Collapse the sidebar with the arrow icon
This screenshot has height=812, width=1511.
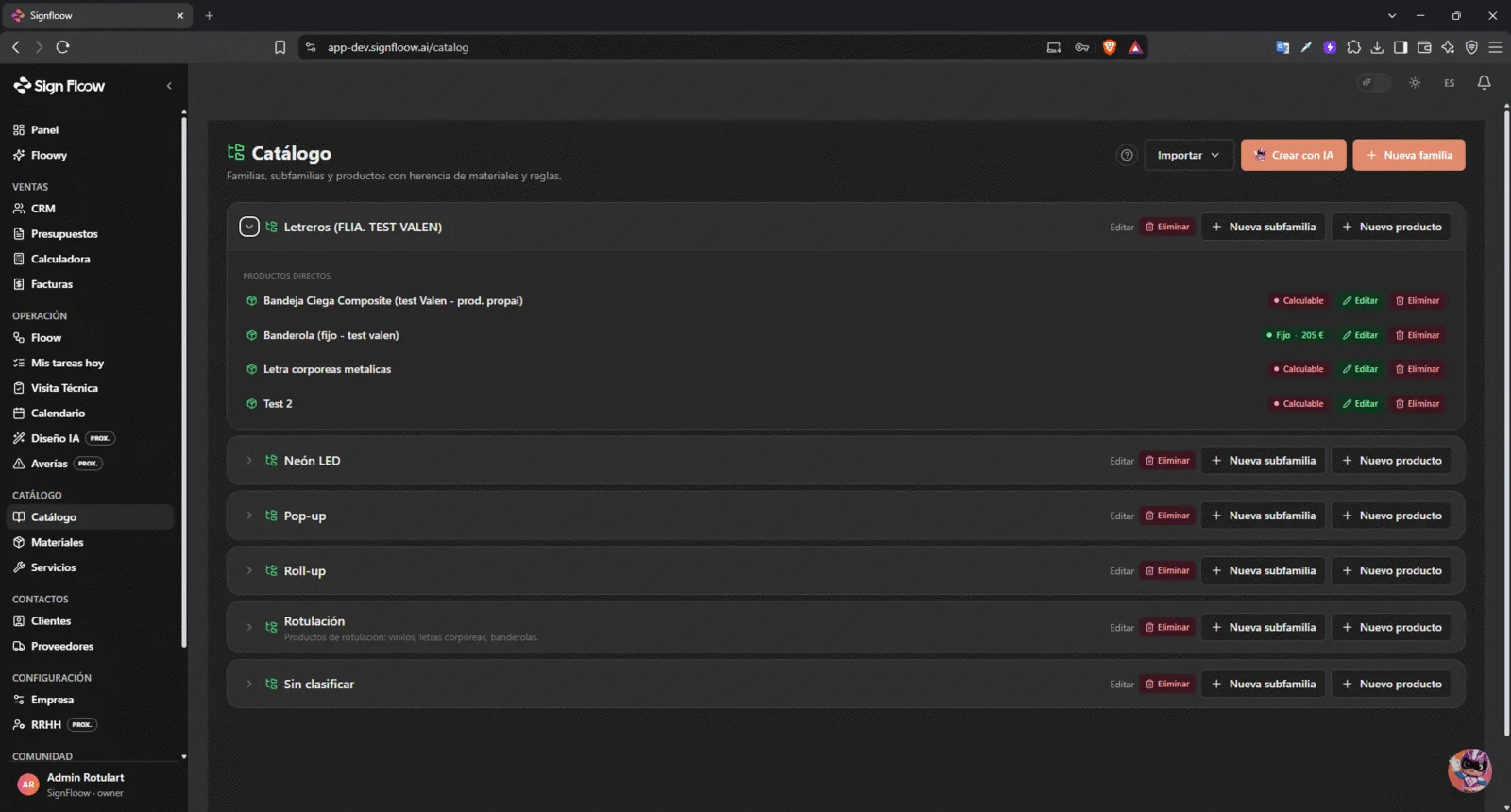(x=169, y=86)
